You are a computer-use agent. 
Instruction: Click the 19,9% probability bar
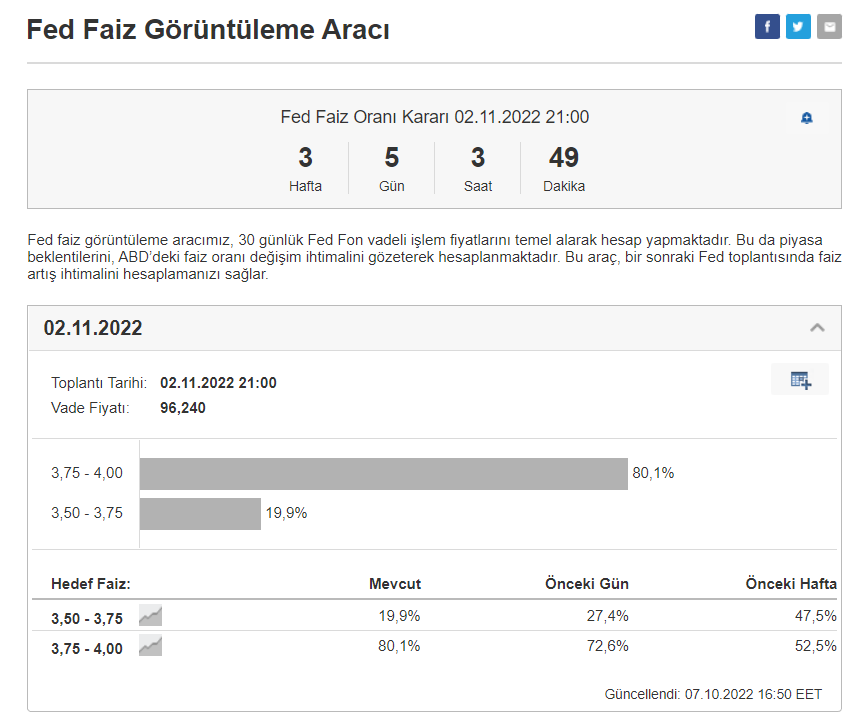coord(200,514)
